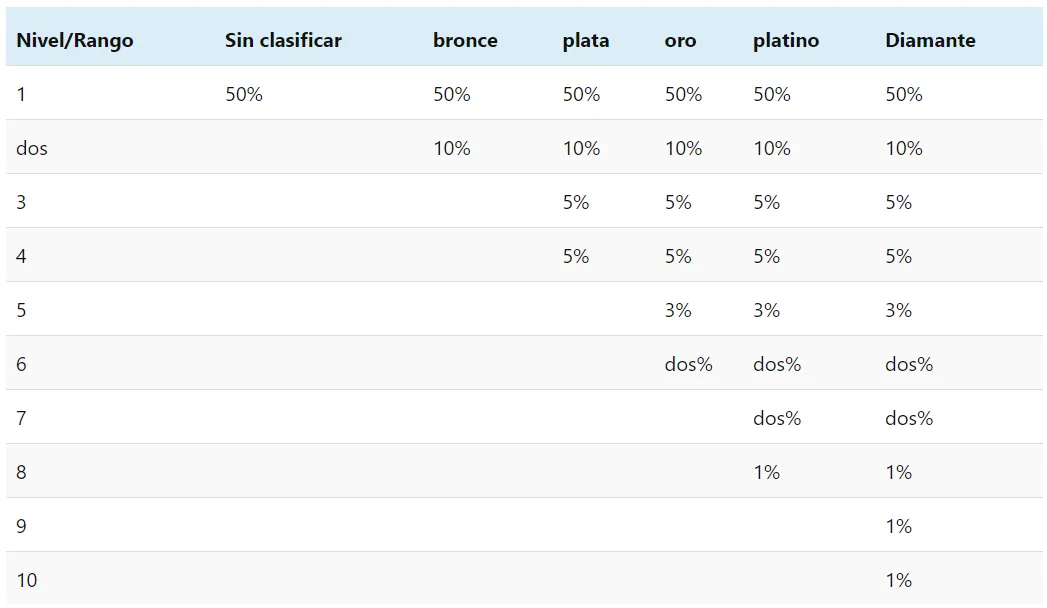
Task: Select level 10 row label
Action: coord(27,581)
